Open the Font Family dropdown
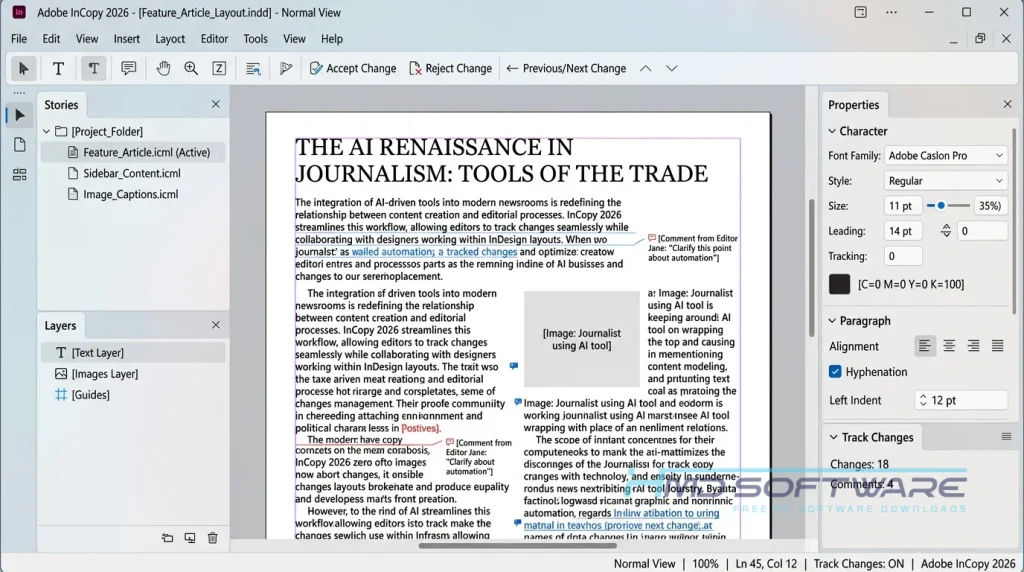Image resolution: width=1024 pixels, height=572 pixels. coord(946,155)
